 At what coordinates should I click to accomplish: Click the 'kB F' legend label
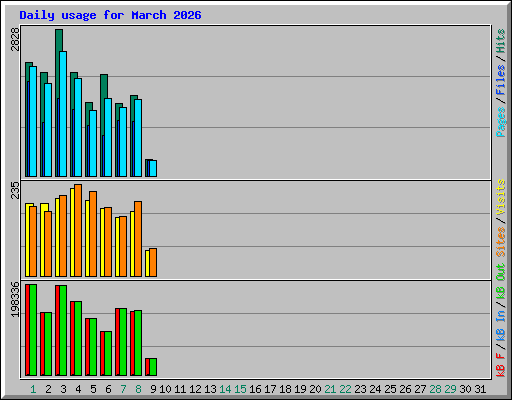point(501,365)
